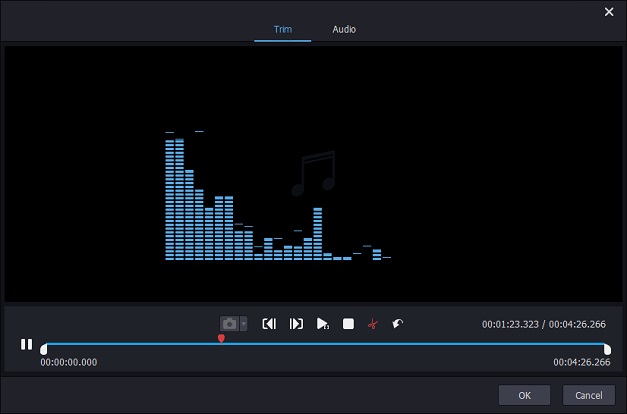Click the red playhead marker
Screen dimensions: 627x414
(x=221, y=339)
